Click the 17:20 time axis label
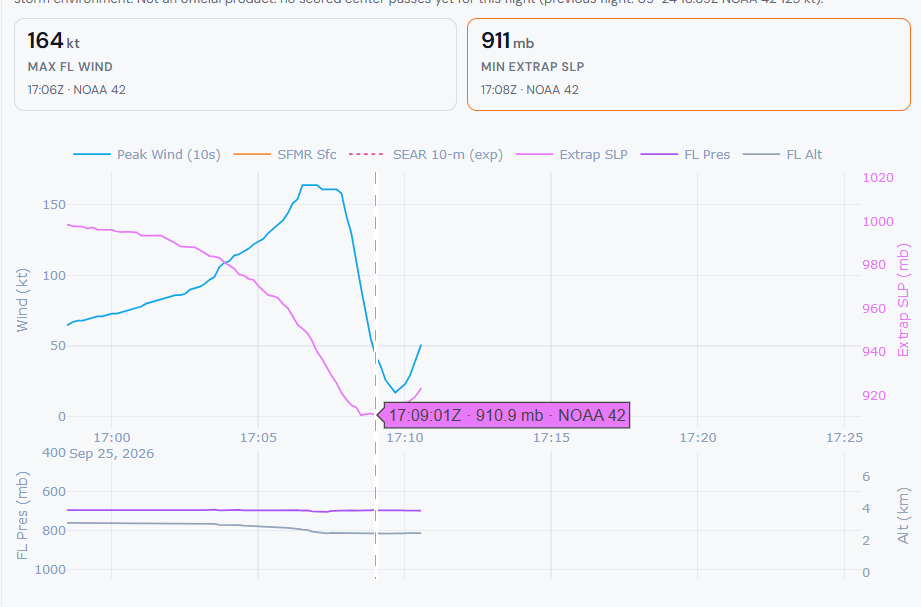 click(698, 438)
